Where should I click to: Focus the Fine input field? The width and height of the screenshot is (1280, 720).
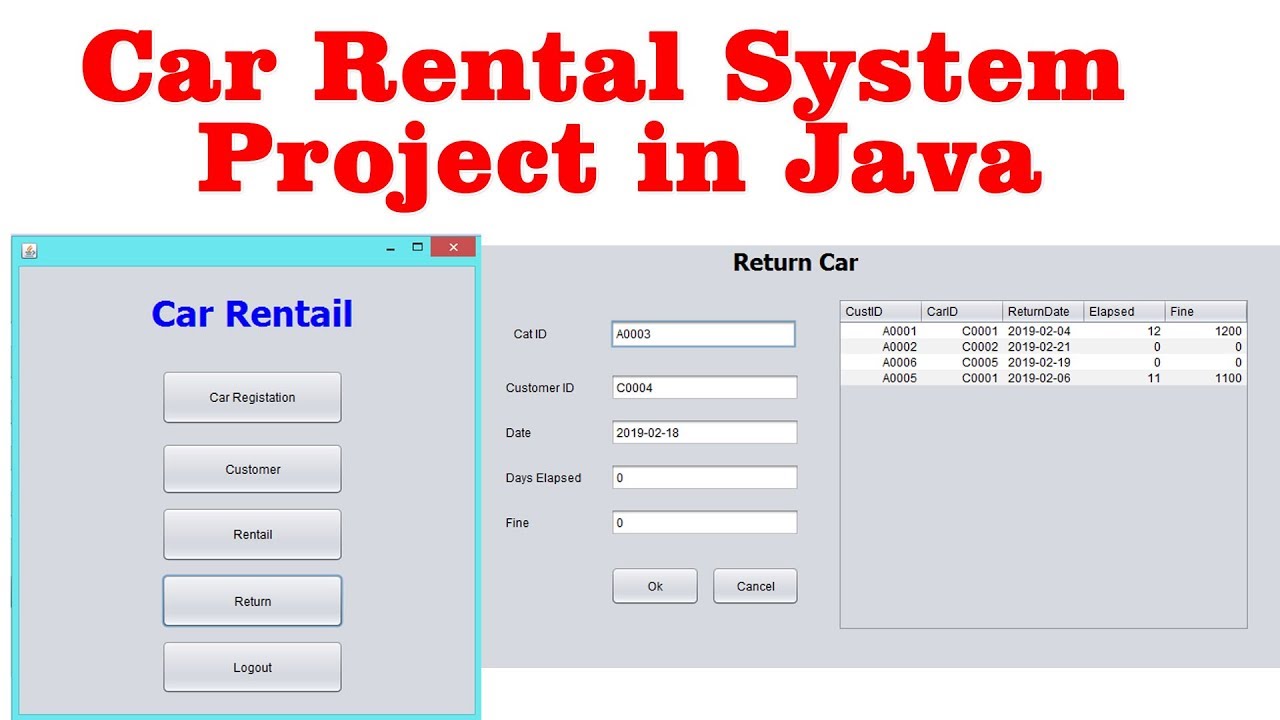point(705,523)
